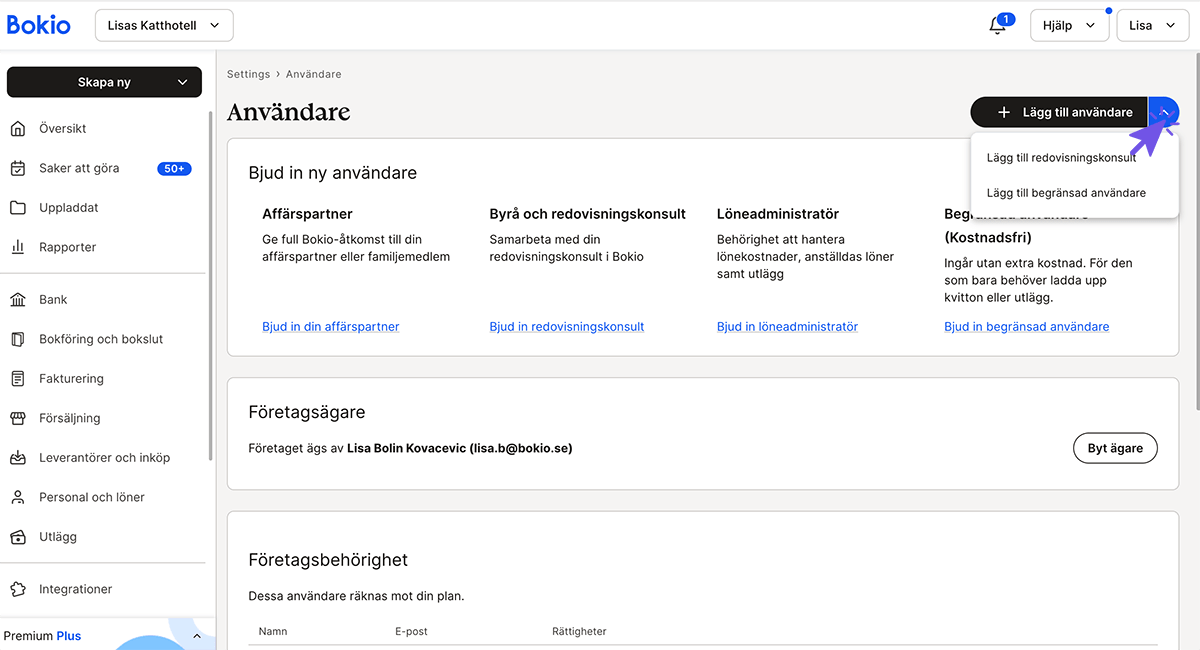Click the Uppladdat folder icon

(18, 208)
